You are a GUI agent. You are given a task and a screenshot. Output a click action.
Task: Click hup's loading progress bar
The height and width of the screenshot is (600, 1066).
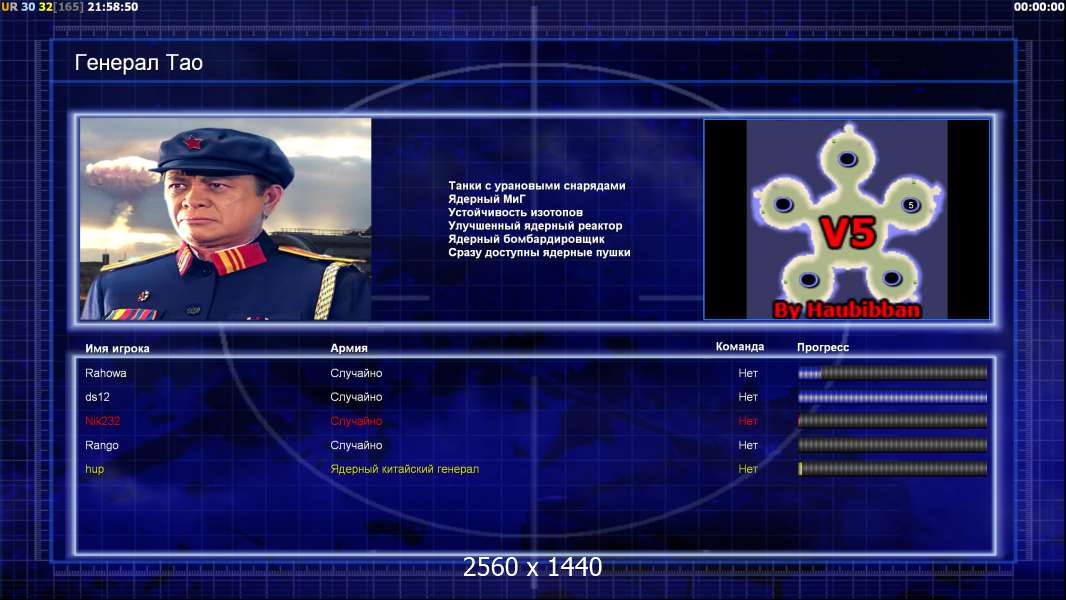point(893,468)
